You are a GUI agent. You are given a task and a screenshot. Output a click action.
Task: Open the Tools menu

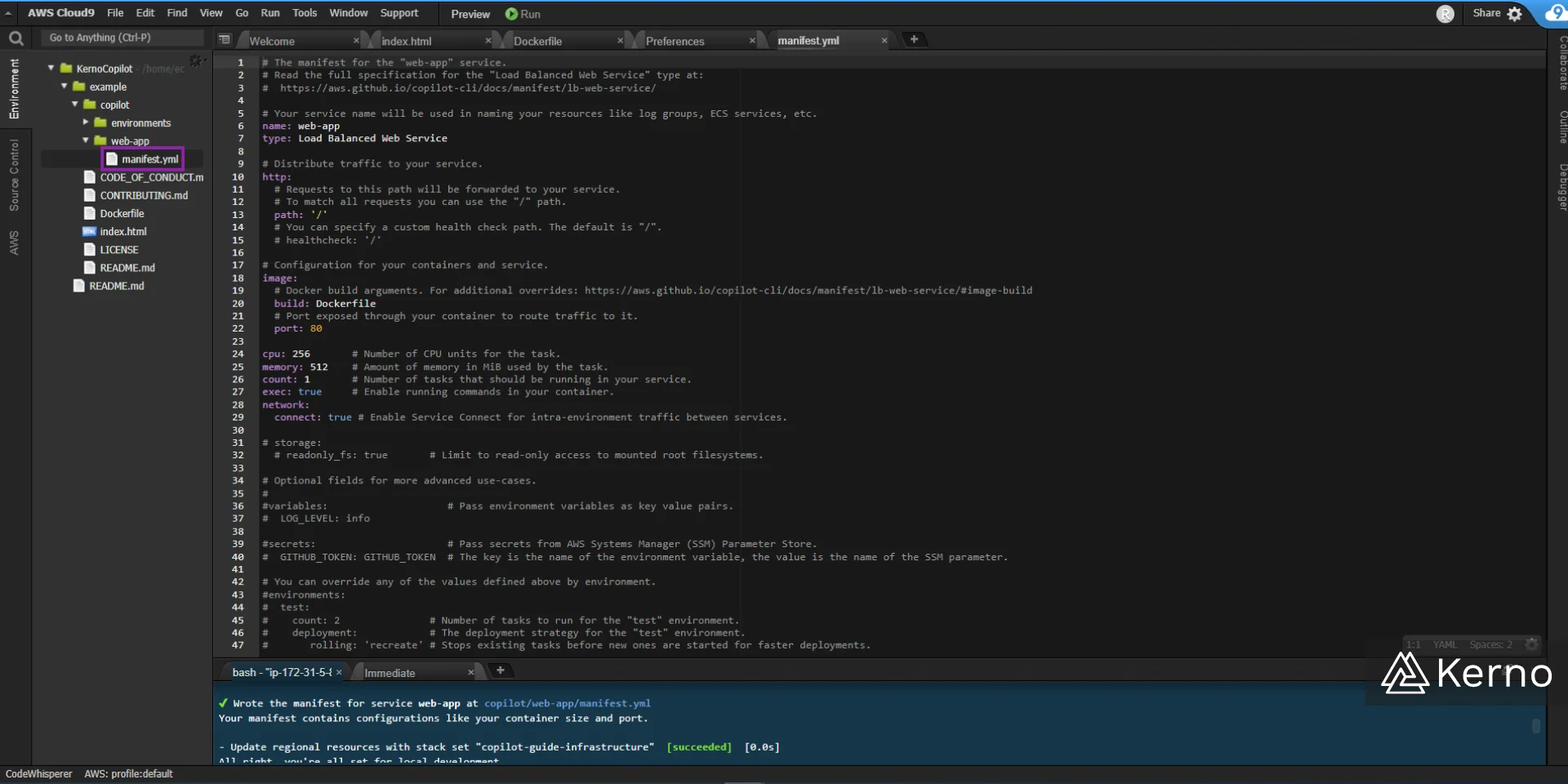tap(305, 13)
